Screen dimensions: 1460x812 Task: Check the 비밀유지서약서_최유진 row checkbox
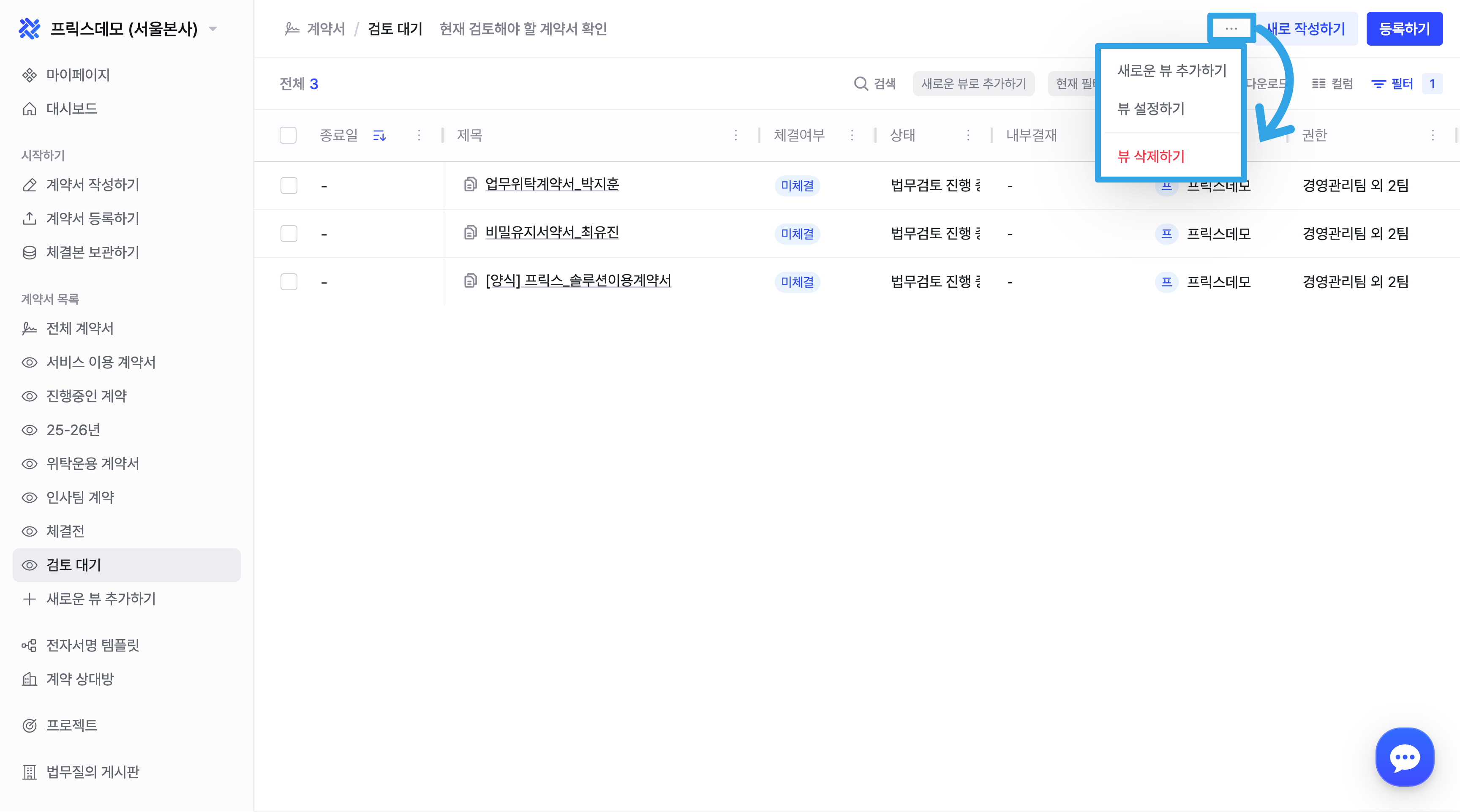289,234
